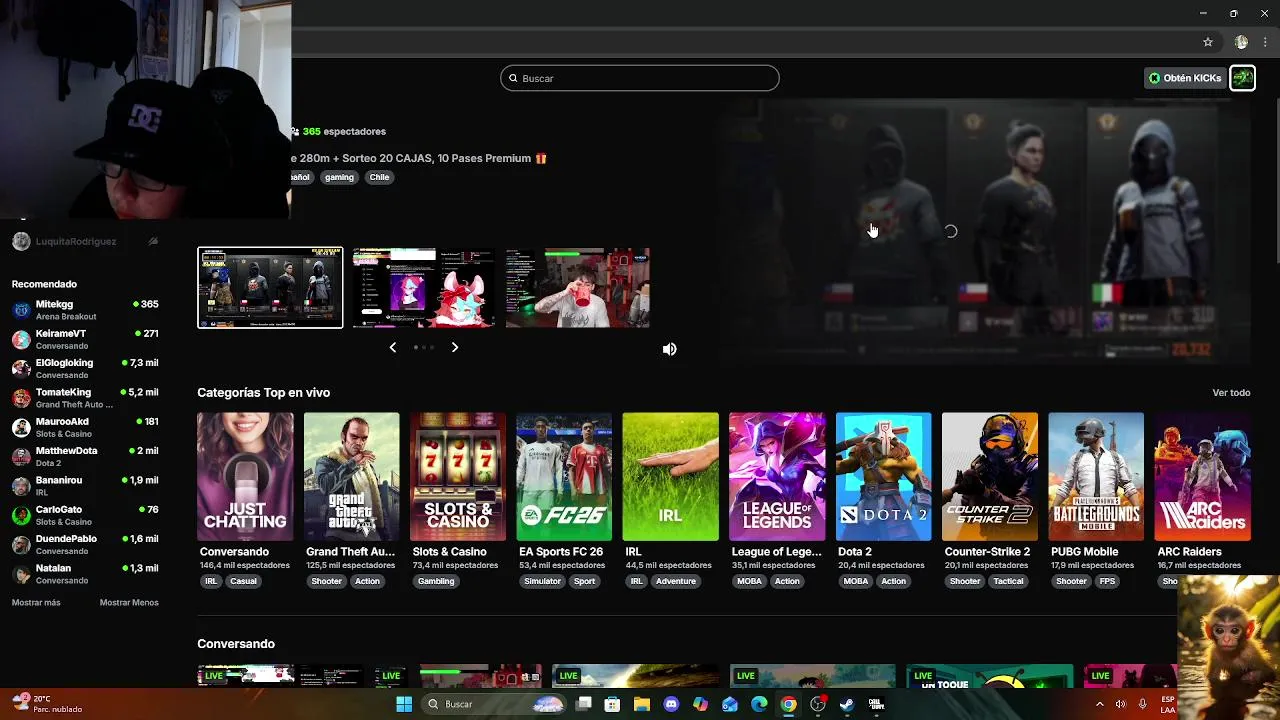The width and height of the screenshot is (1280, 720).
Task: Open OBS Studio from taskbar
Action: coord(818,704)
